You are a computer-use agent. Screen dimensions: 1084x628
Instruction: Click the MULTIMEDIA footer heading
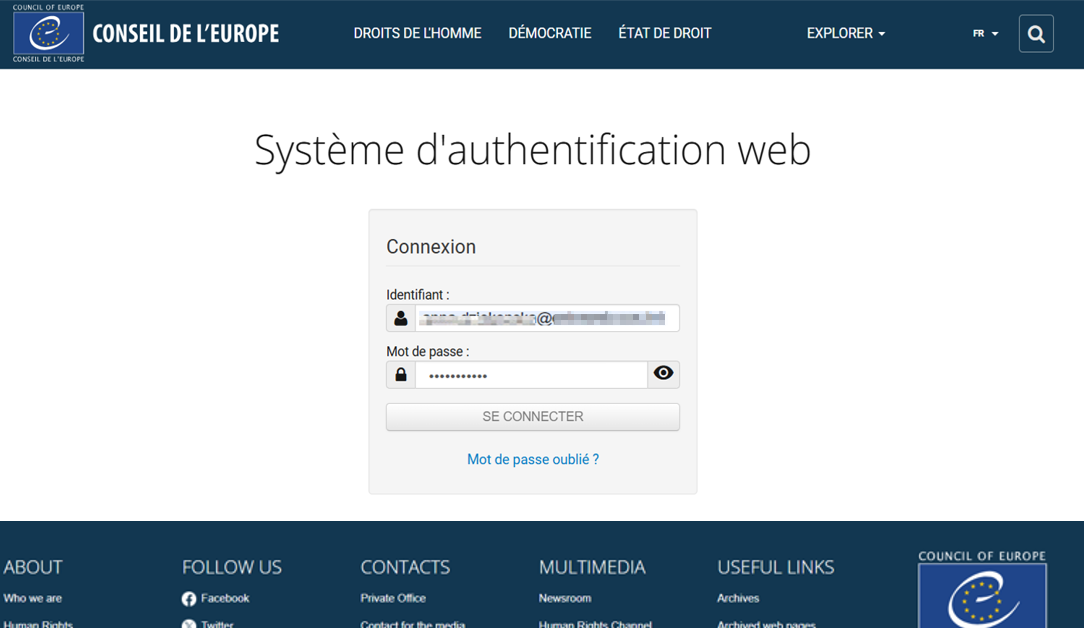coord(592,567)
